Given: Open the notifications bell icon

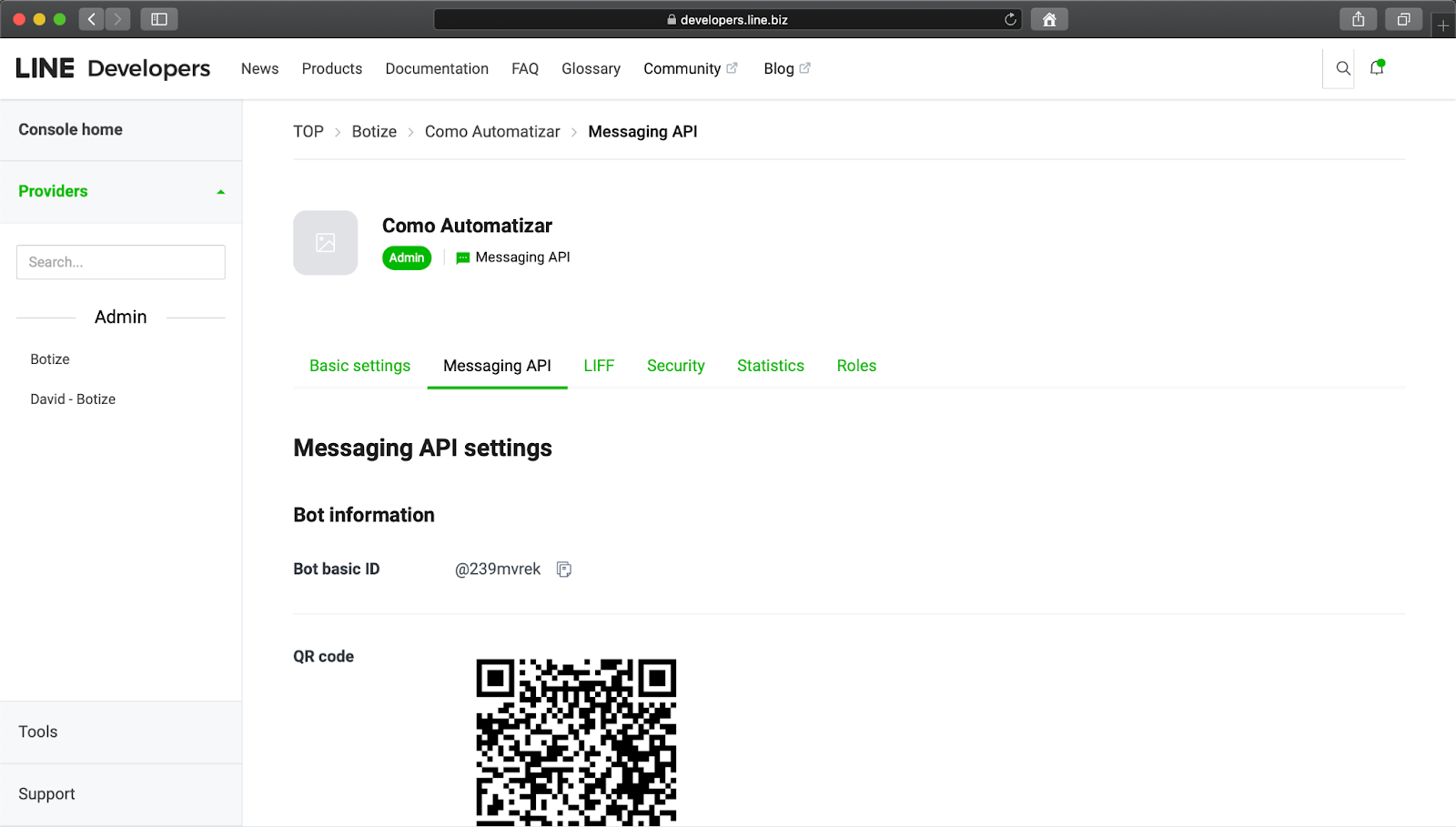Looking at the screenshot, I should tap(1377, 67).
